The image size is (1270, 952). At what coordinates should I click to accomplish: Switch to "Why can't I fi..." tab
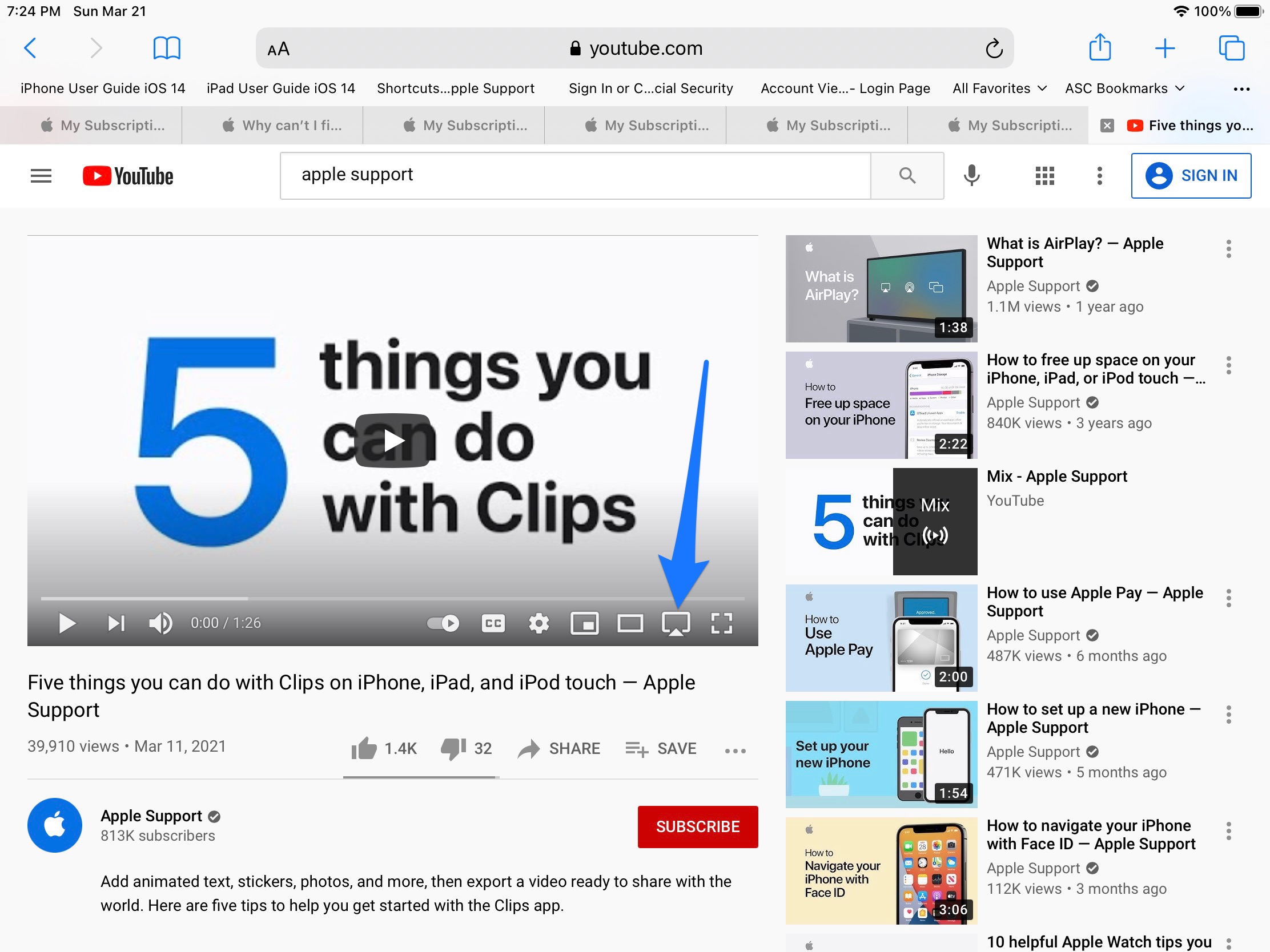point(283,125)
